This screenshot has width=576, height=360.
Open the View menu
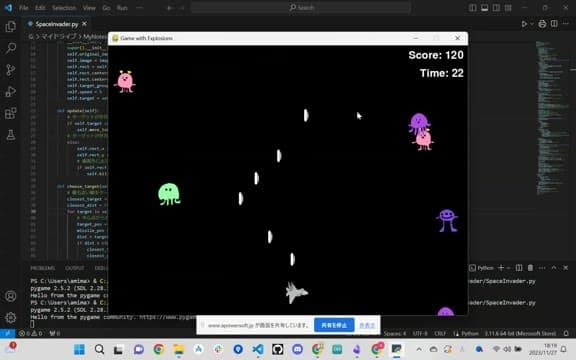(89, 8)
